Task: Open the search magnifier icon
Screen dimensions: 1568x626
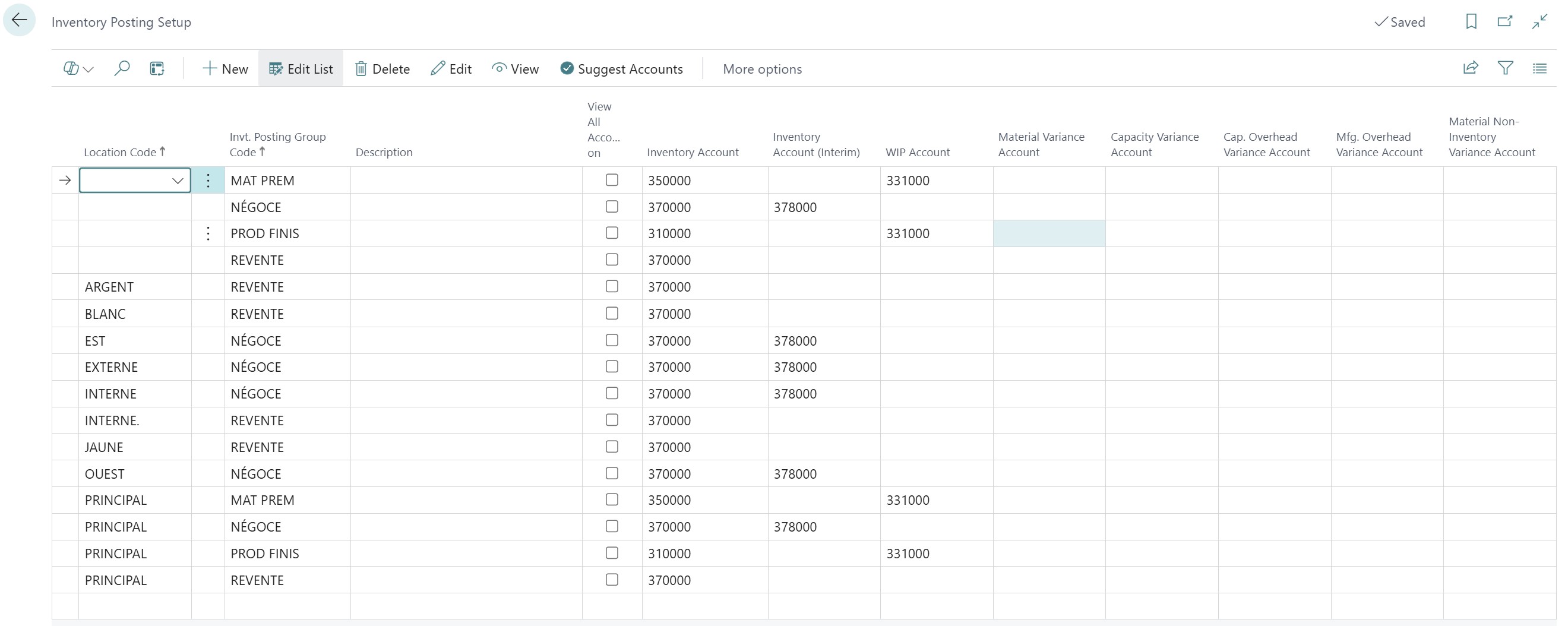Action: [x=122, y=68]
